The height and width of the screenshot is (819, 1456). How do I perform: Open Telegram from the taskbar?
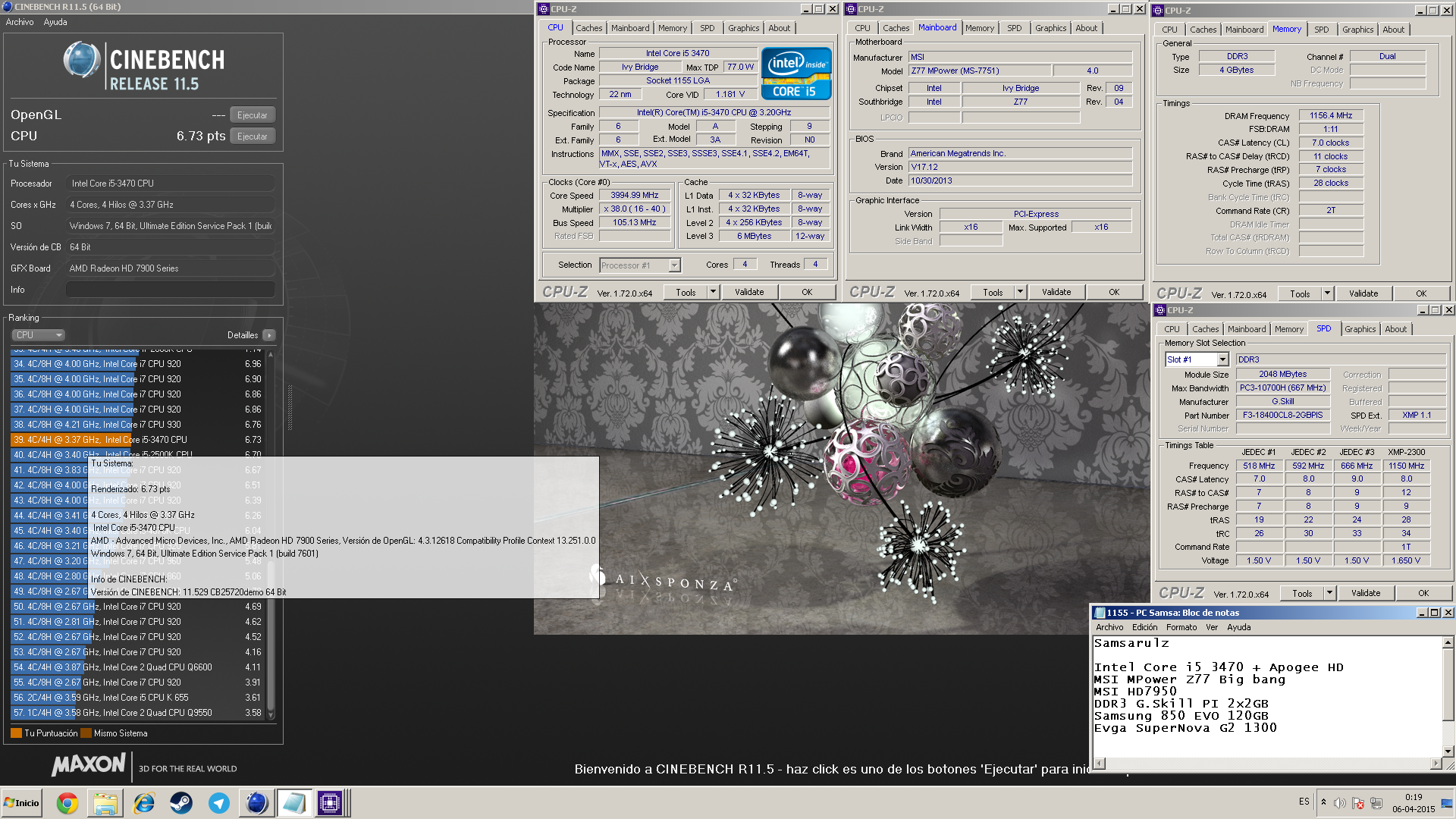point(218,802)
